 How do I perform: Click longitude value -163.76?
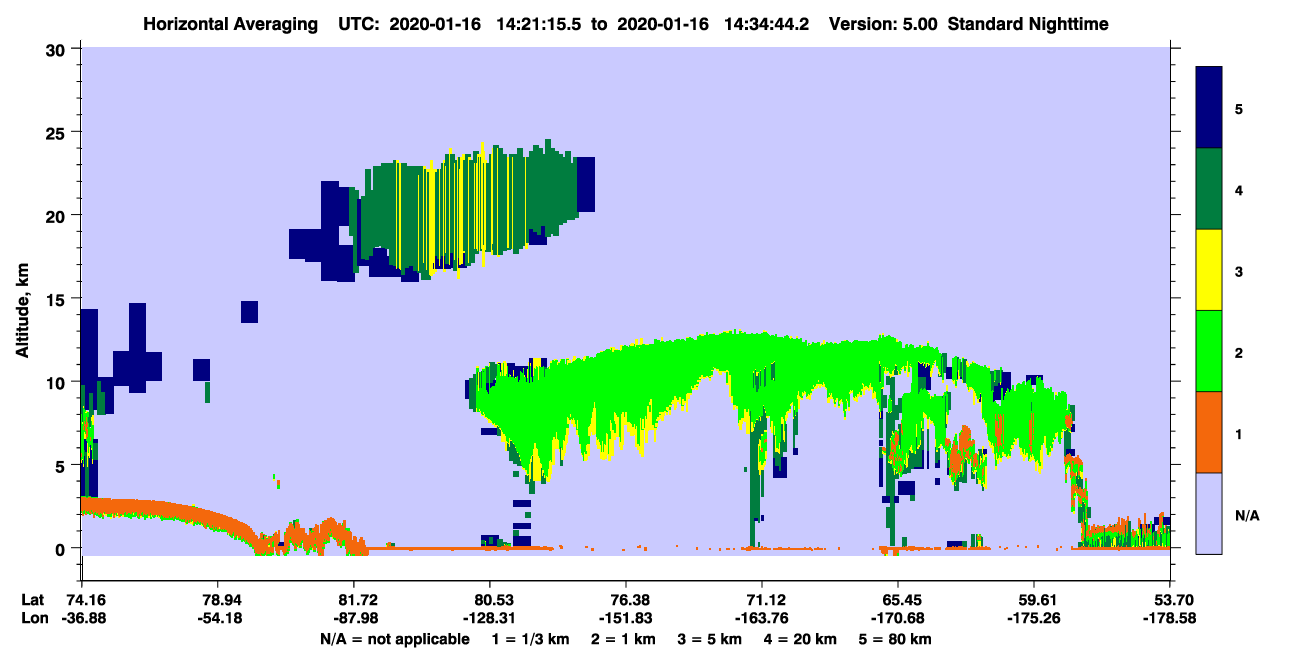[x=762, y=619]
